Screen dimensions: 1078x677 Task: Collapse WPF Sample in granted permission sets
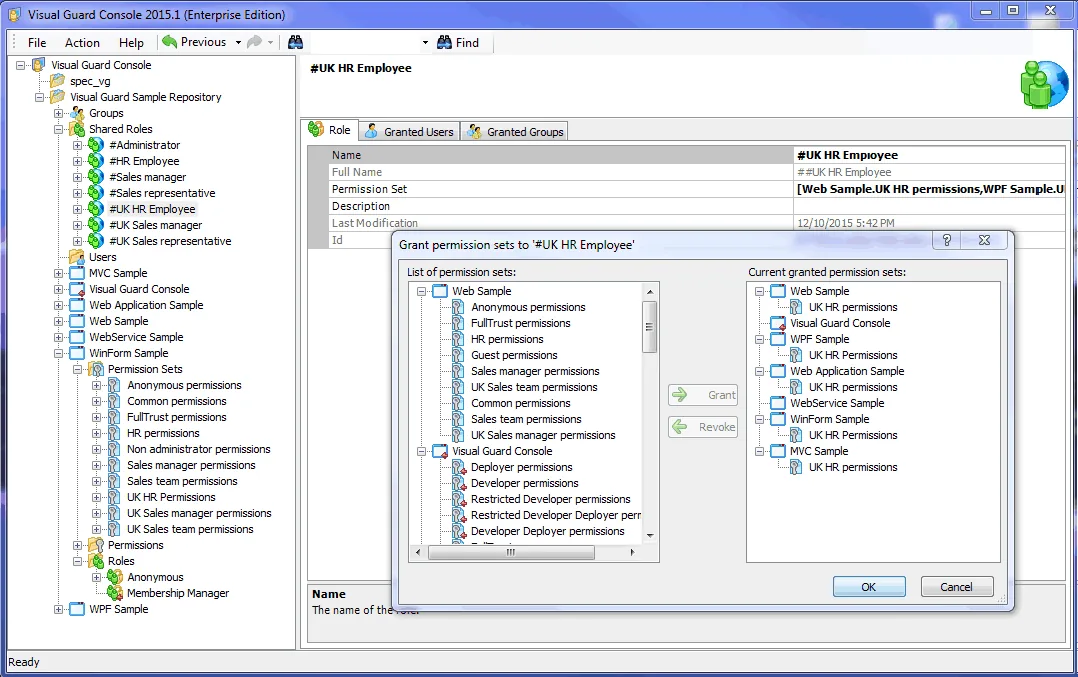click(760, 340)
